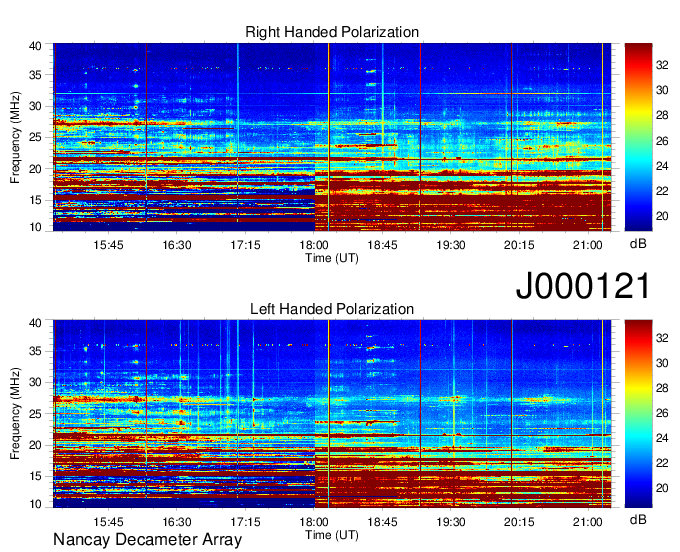680x552 pixels.
Task: Click Frequency (MHz) label of Left Handed plot
Action: pyautogui.click(x=15, y=414)
